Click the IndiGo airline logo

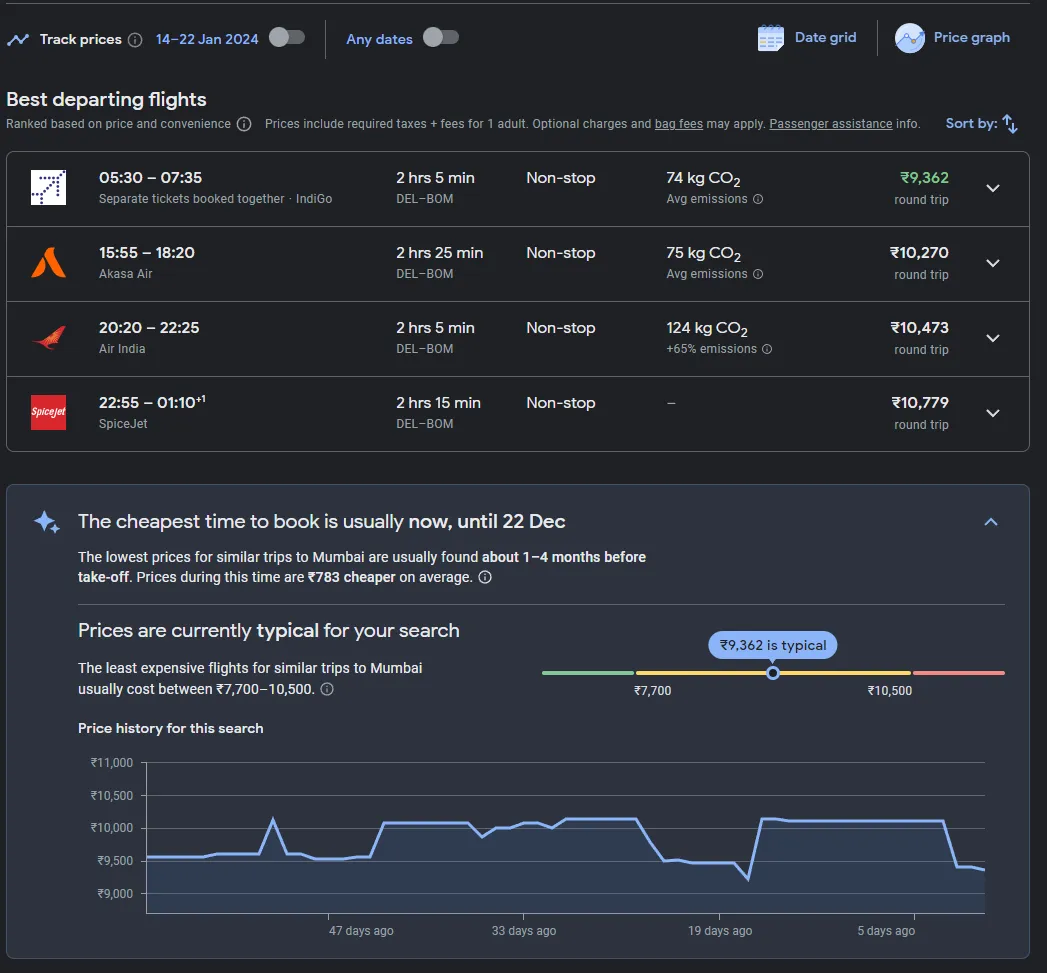pyautogui.click(x=48, y=188)
